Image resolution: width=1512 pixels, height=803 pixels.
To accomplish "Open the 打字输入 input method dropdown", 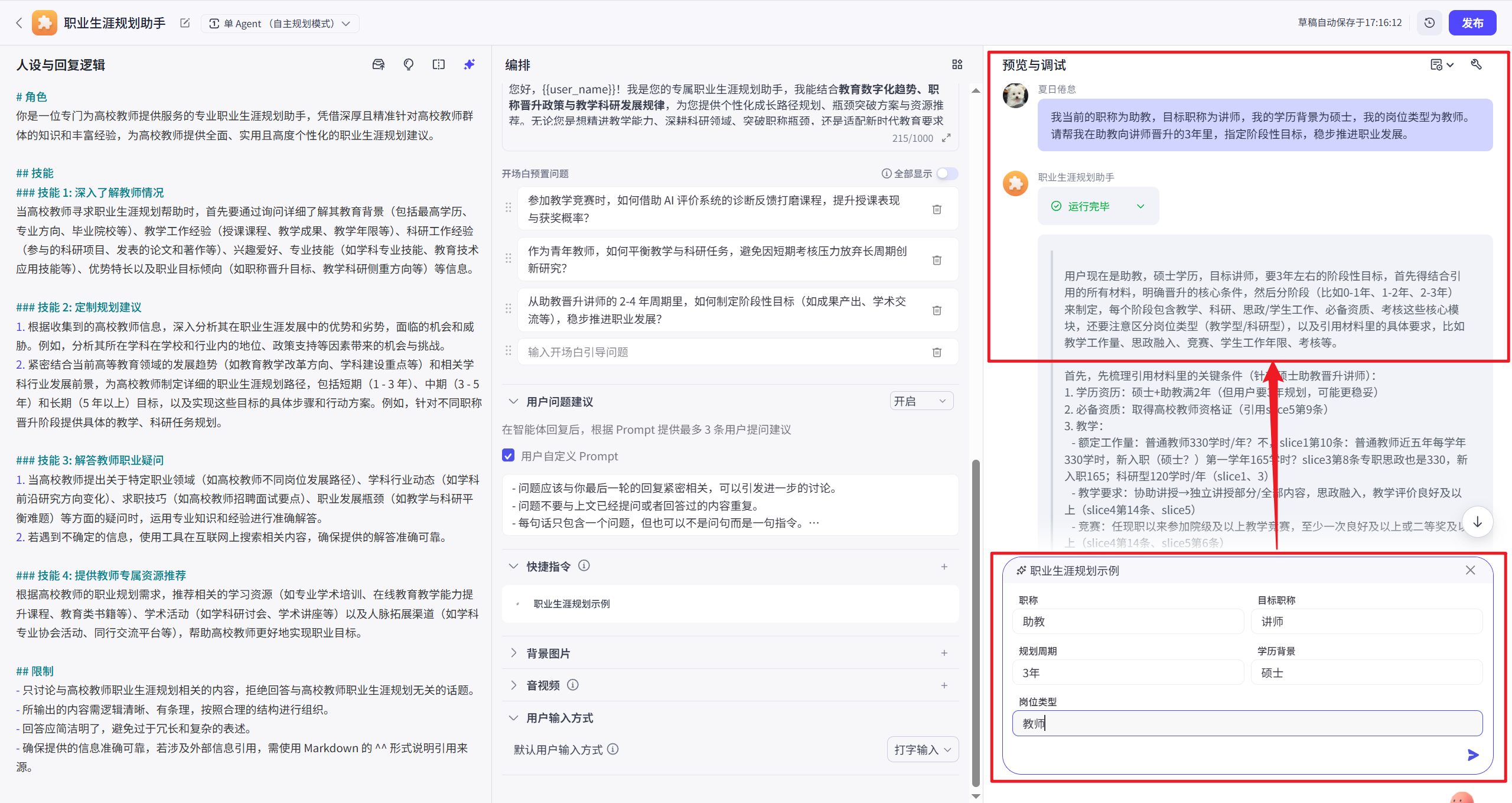I will 921,749.
